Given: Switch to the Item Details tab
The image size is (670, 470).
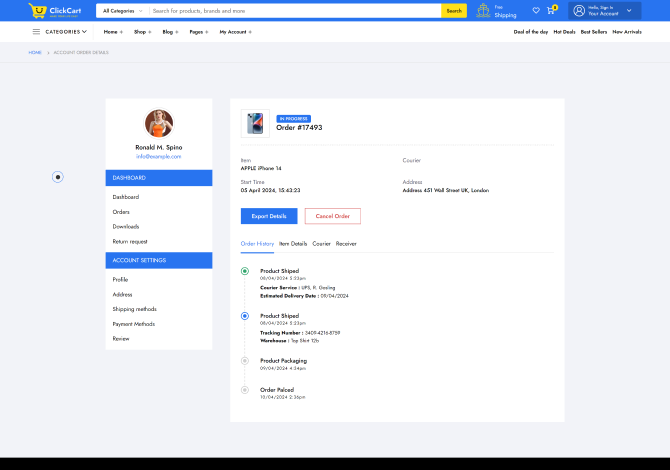Looking at the screenshot, I should tap(293, 244).
